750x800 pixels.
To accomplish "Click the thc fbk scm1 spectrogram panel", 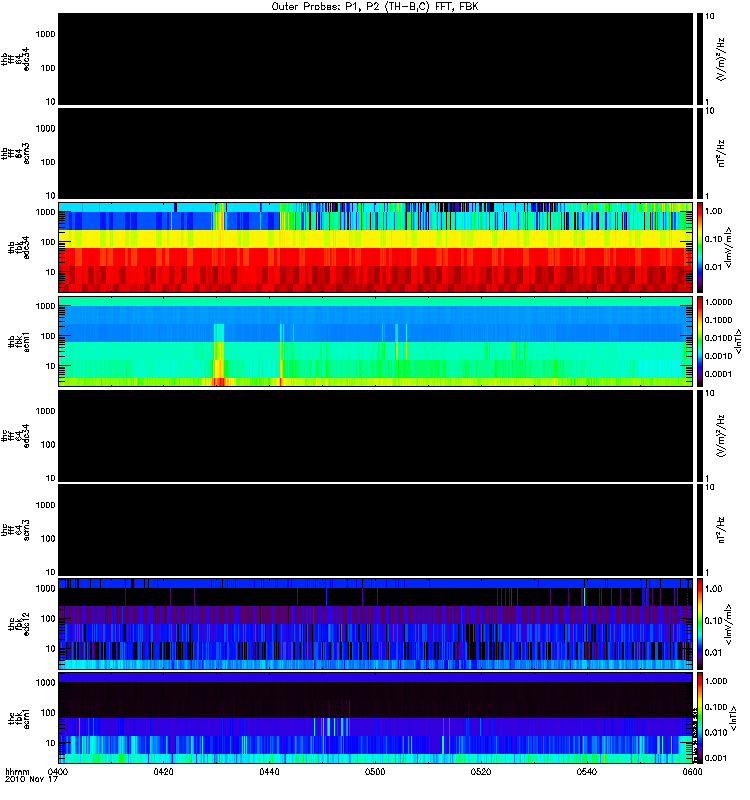I will click(x=375, y=718).
